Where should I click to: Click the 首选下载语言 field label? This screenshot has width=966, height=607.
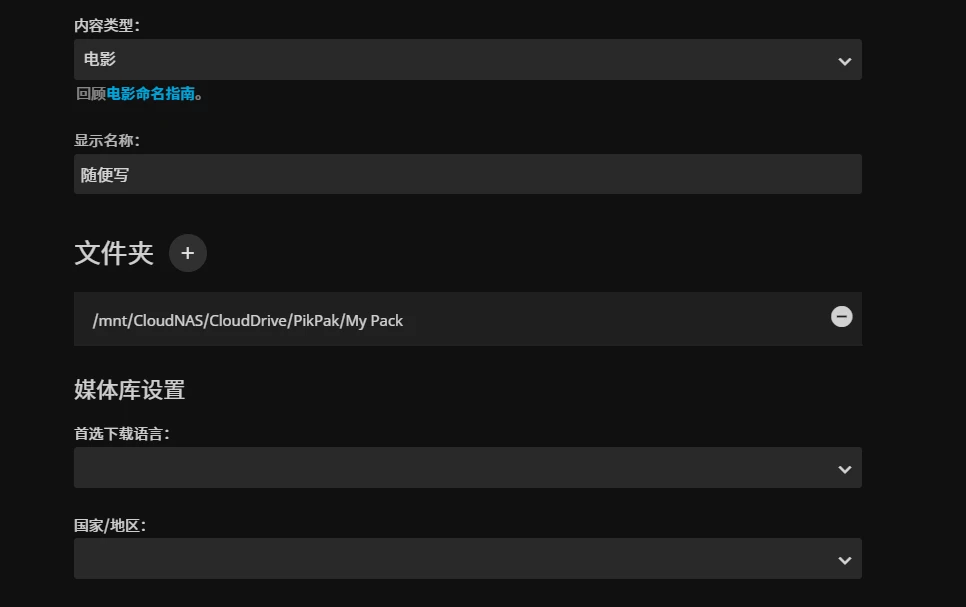121,434
